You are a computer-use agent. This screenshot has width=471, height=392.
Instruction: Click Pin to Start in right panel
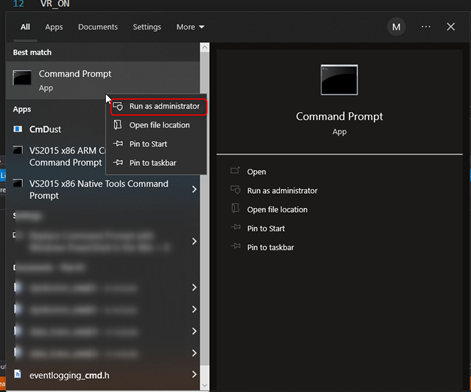266,229
